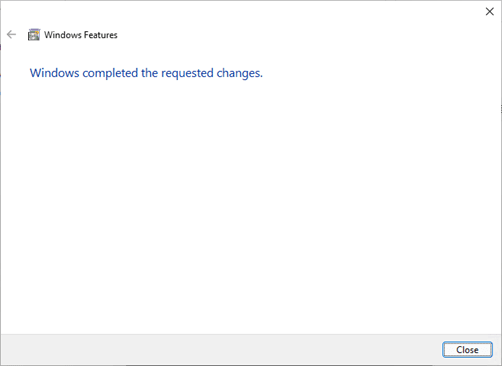Exit the wizard using the title bar X
The width and height of the screenshot is (502, 366).
[x=489, y=12]
